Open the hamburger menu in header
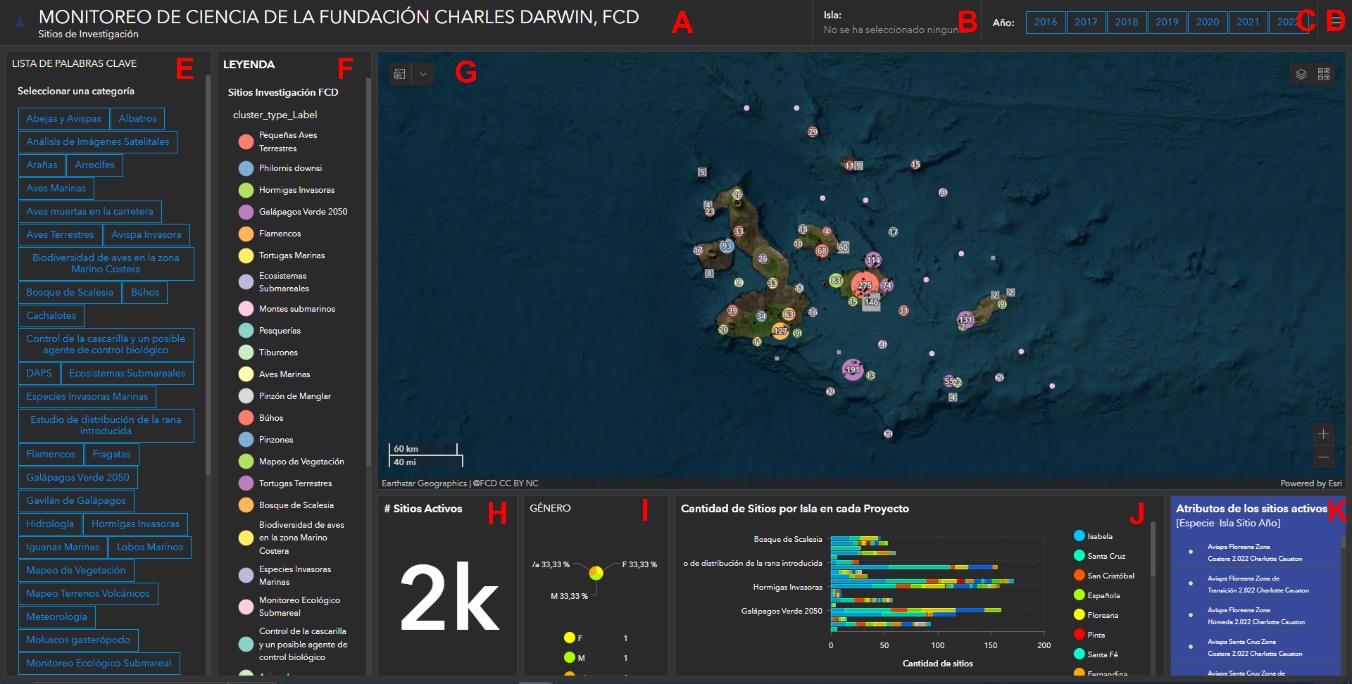This screenshot has width=1352, height=684. pos(1336,22)
